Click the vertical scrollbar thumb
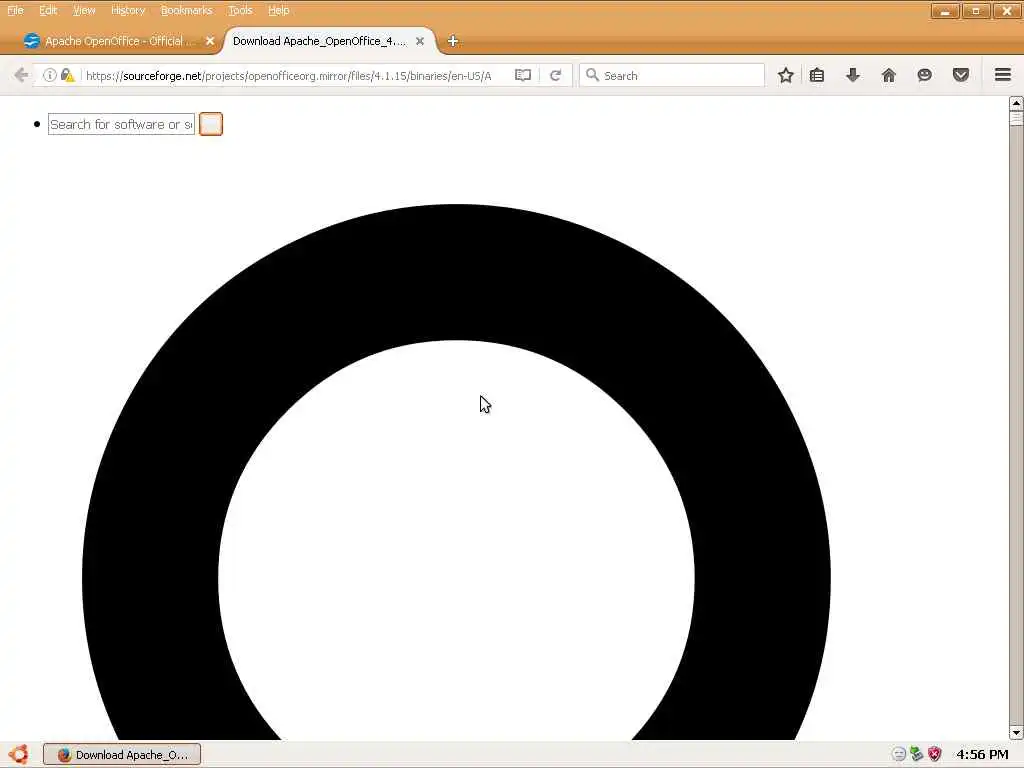 click(1016, 118)
